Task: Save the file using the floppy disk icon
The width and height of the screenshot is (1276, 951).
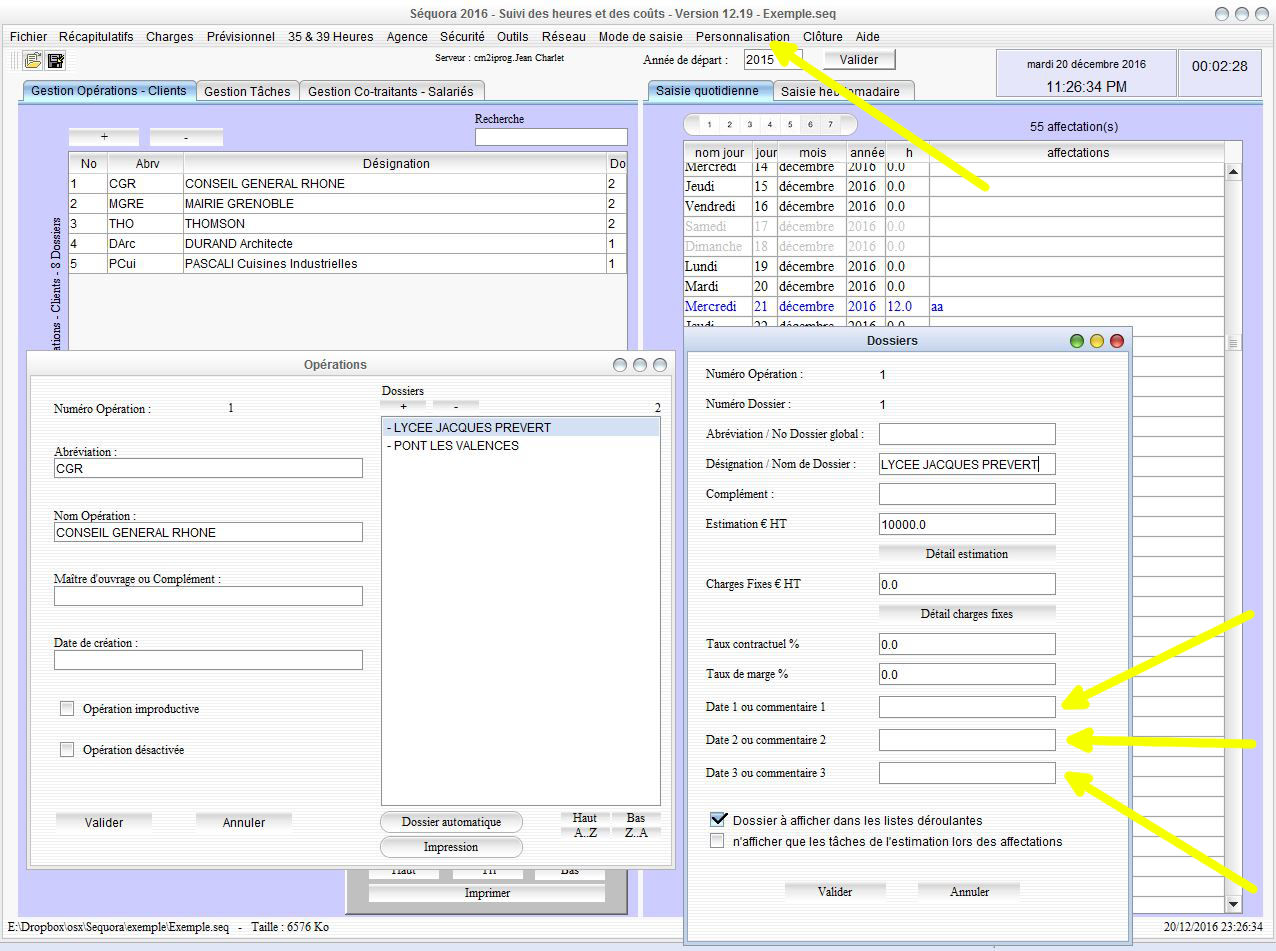Action: (x=56, y=61)
